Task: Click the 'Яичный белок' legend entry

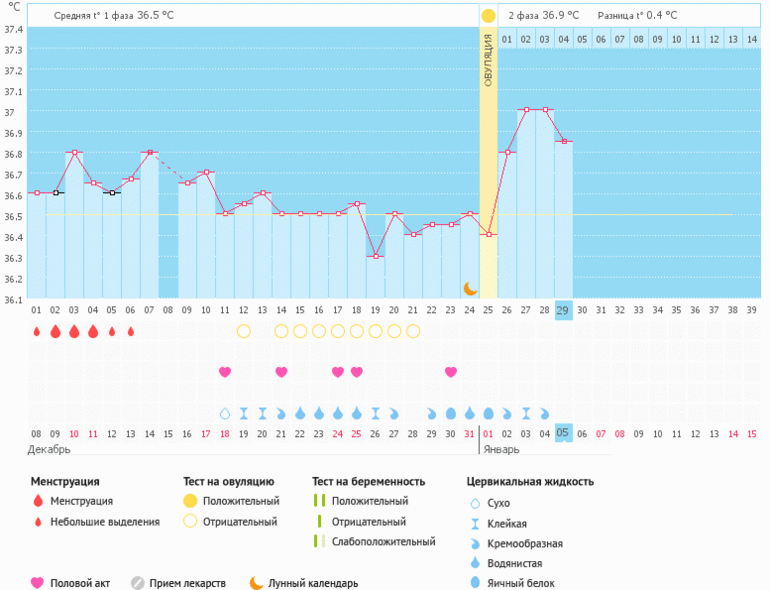Action: 521,583
